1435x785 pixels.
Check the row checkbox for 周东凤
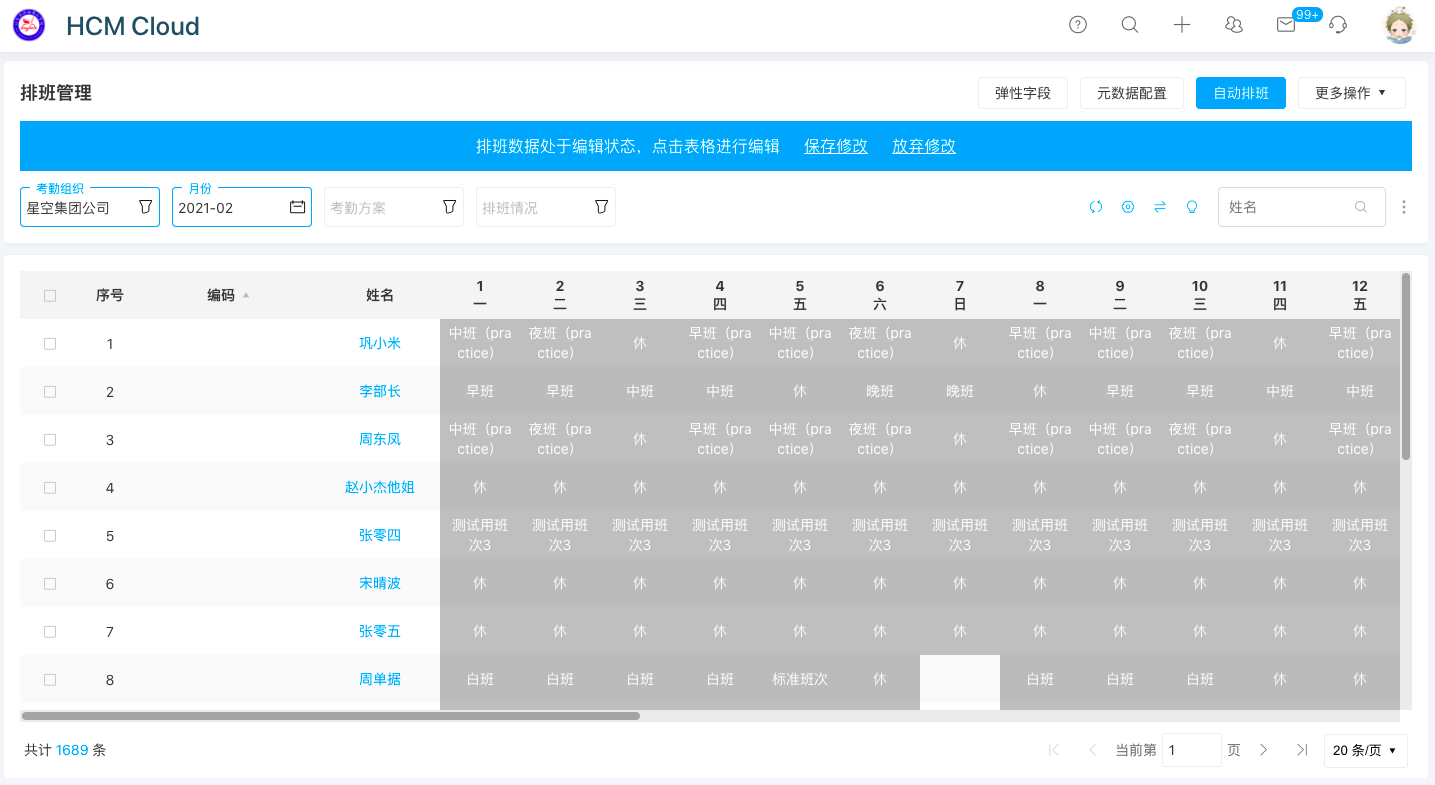pos(50,439)
